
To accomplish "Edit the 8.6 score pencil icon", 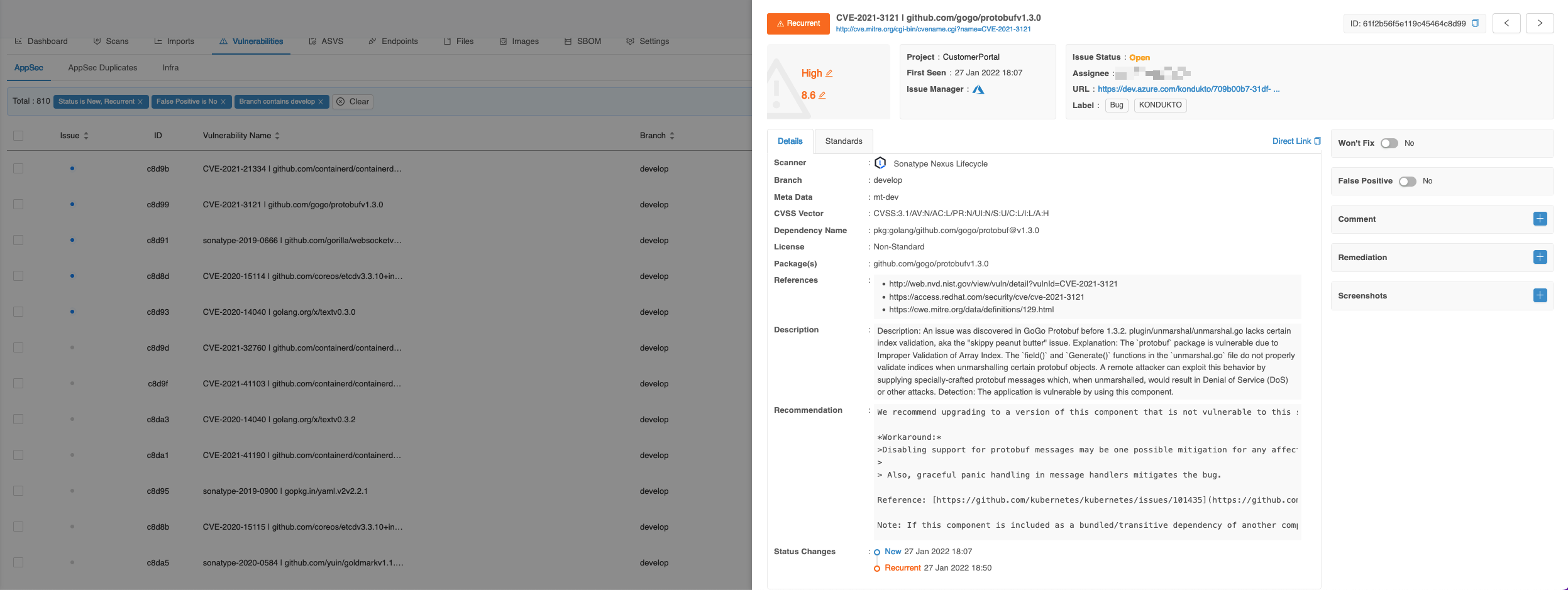I will (x=822, y=96).
